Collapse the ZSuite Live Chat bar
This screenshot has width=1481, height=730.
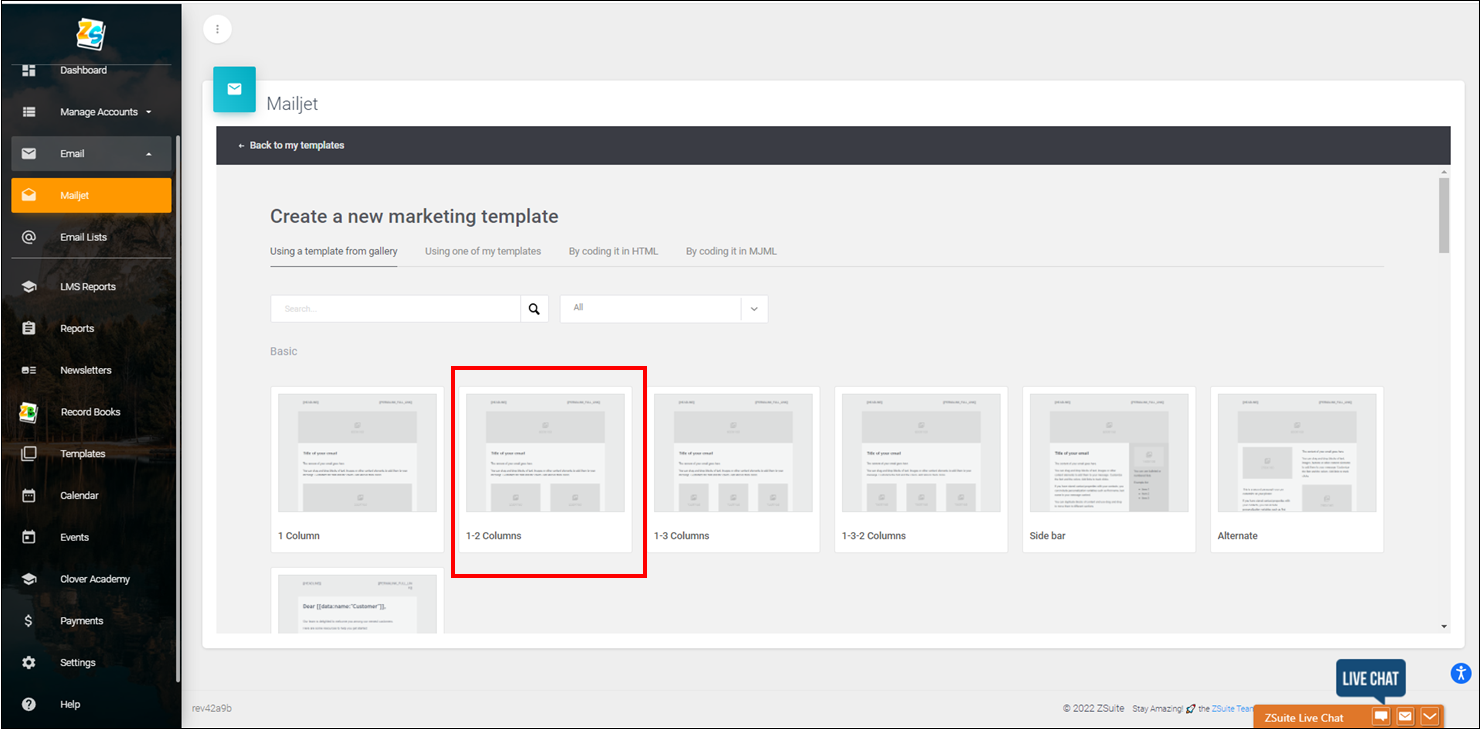pos(1430,717)
